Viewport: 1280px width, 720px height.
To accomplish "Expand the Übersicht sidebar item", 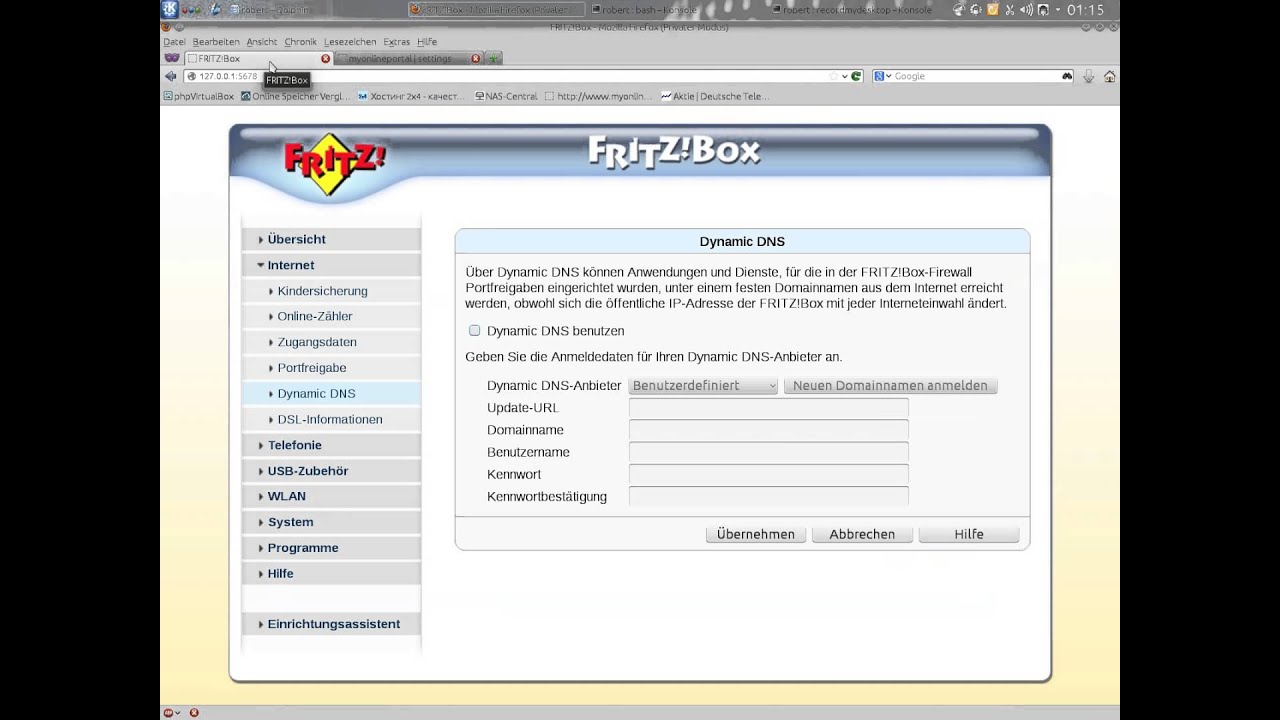I will click(x=331, y=240).
